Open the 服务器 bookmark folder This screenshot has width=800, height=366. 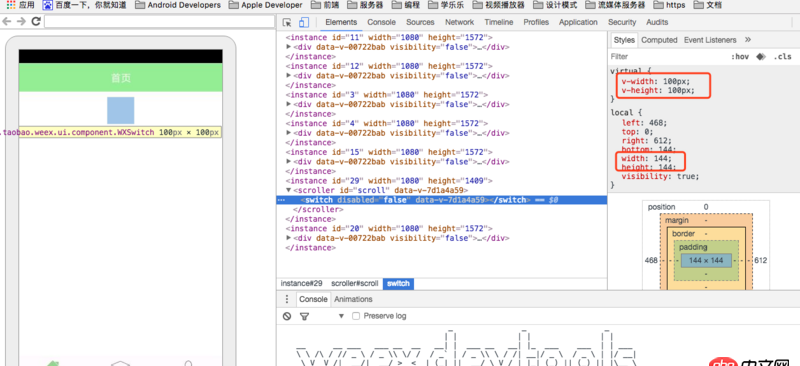click(x=365, y=5)
